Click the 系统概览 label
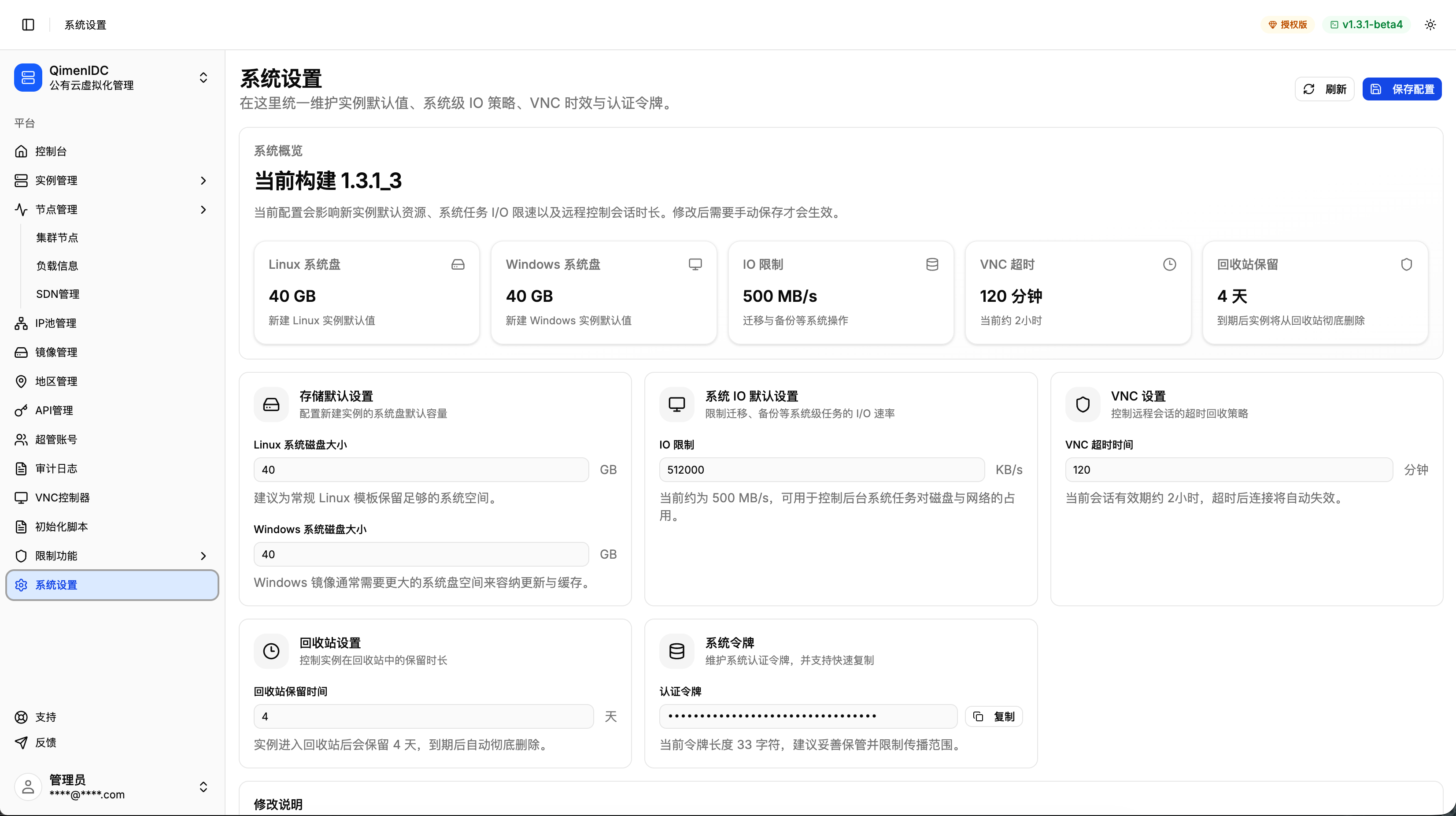 pyautogui.click(x=278, y=150)
